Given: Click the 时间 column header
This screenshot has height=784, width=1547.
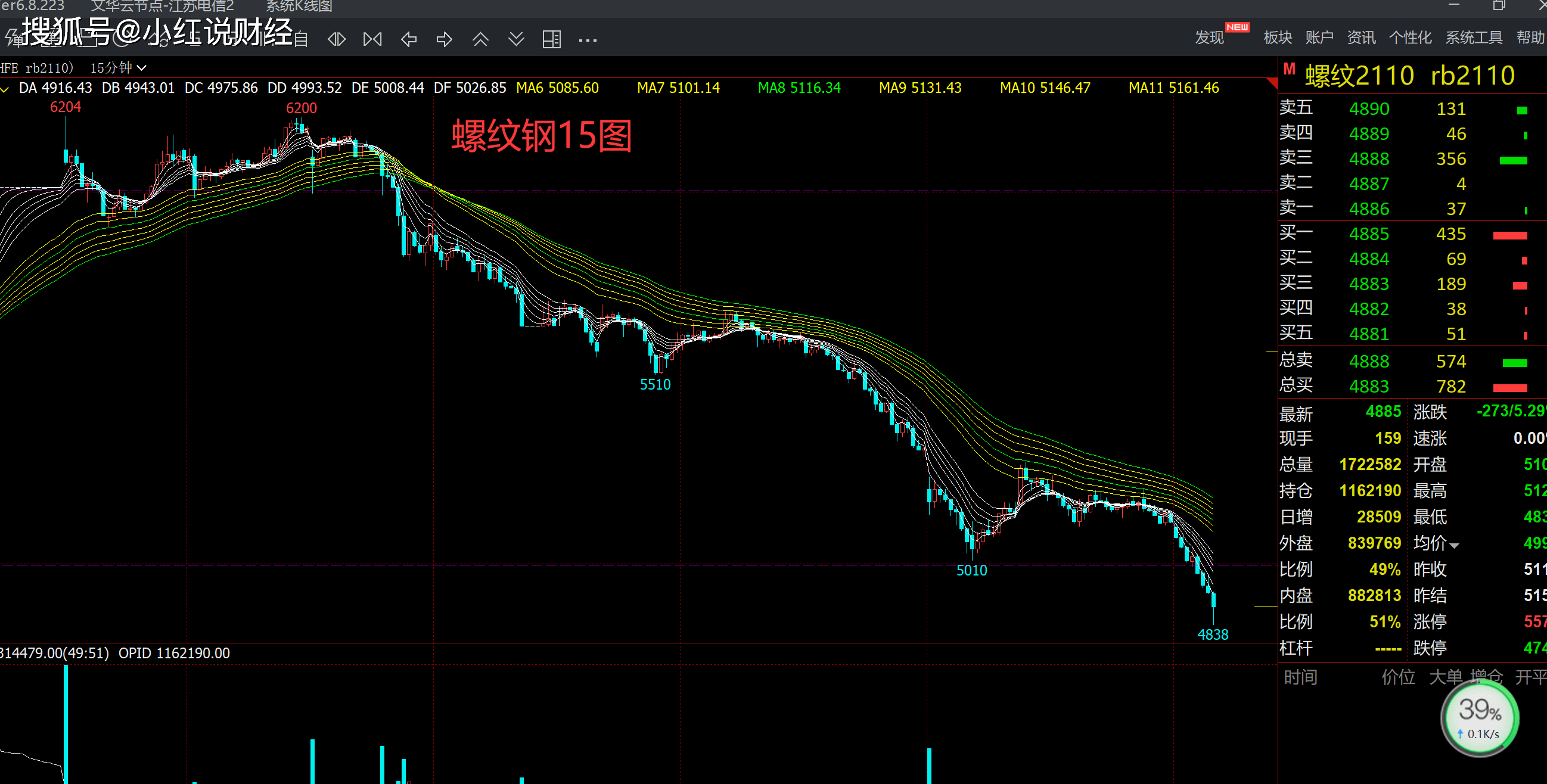Looking at the screenshot, I should coord(1301,677).
